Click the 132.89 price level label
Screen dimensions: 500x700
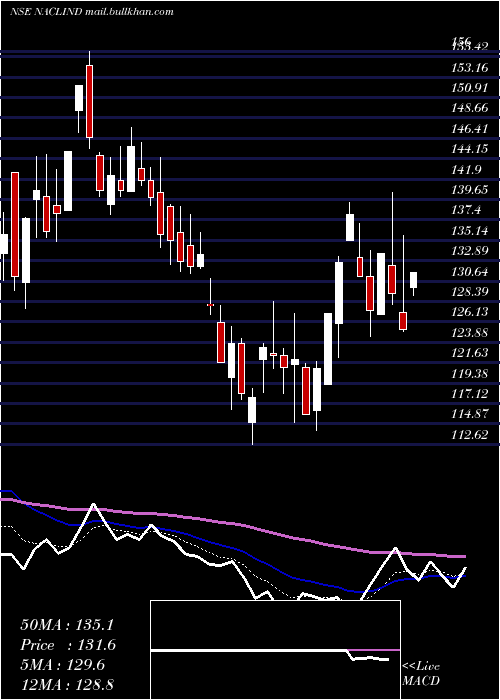point(469,251)
